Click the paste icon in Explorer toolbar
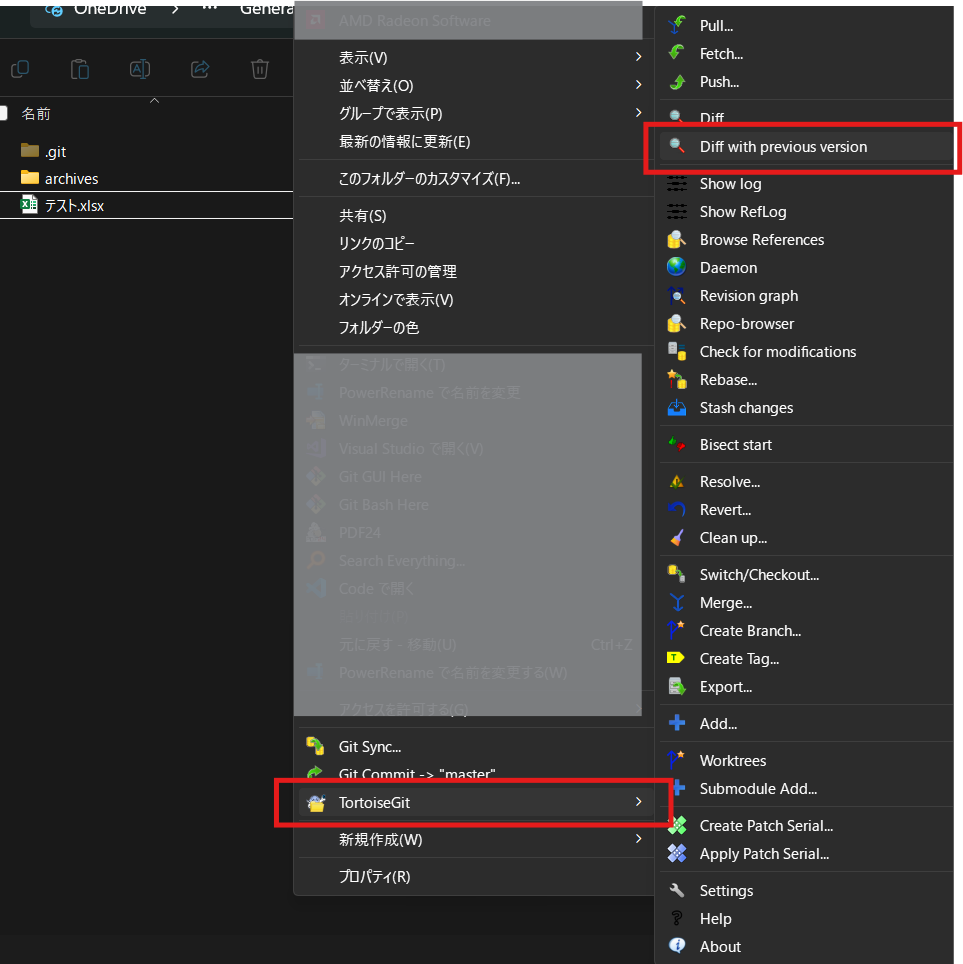 pyautogui.click(x=79, y=69)
